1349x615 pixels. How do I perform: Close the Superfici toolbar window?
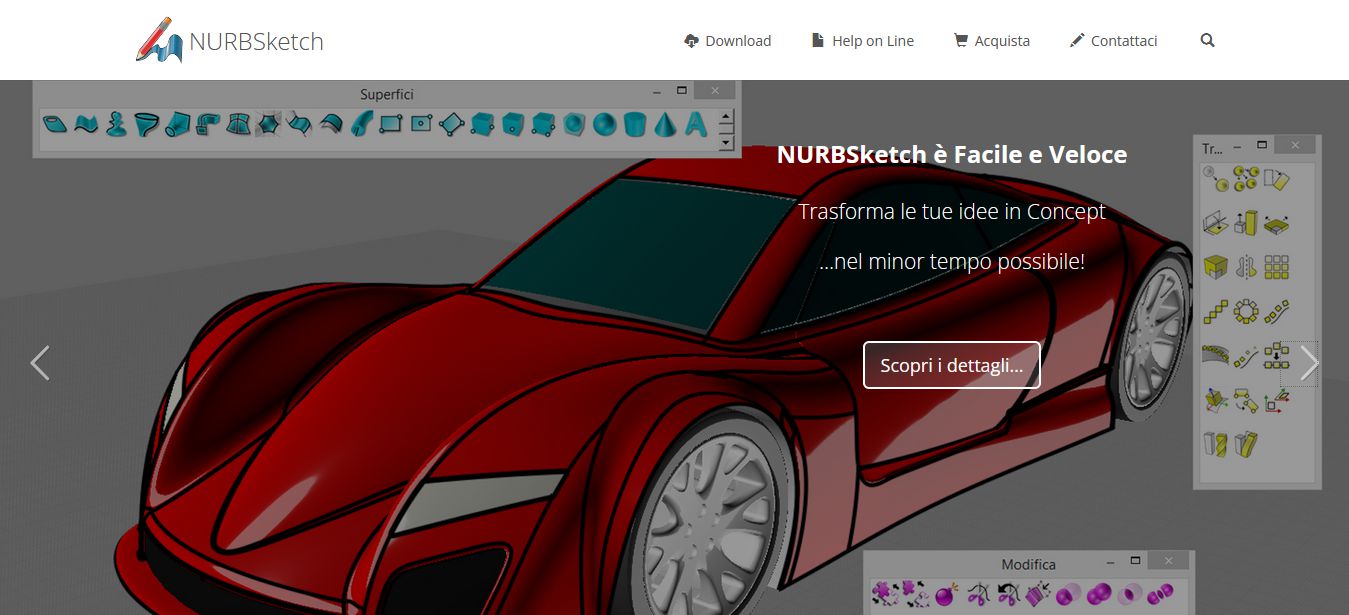[x=714, y=90]
